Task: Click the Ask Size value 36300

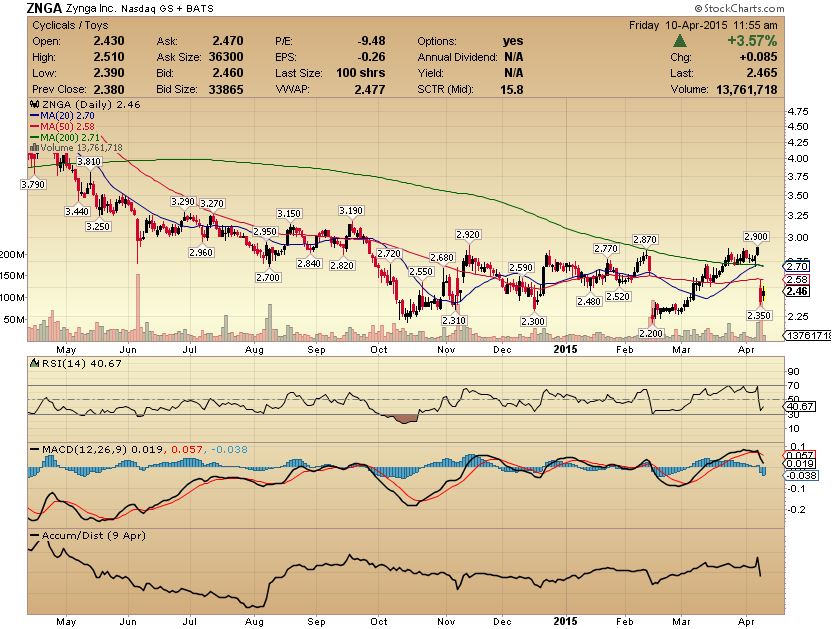Action: (226, 57)
